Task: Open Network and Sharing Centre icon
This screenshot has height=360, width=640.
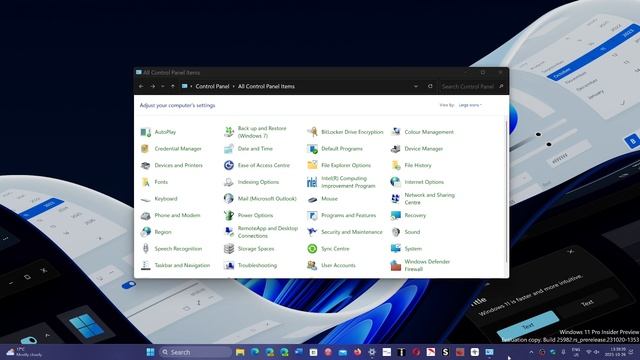Action: click(x=396, y=199)
